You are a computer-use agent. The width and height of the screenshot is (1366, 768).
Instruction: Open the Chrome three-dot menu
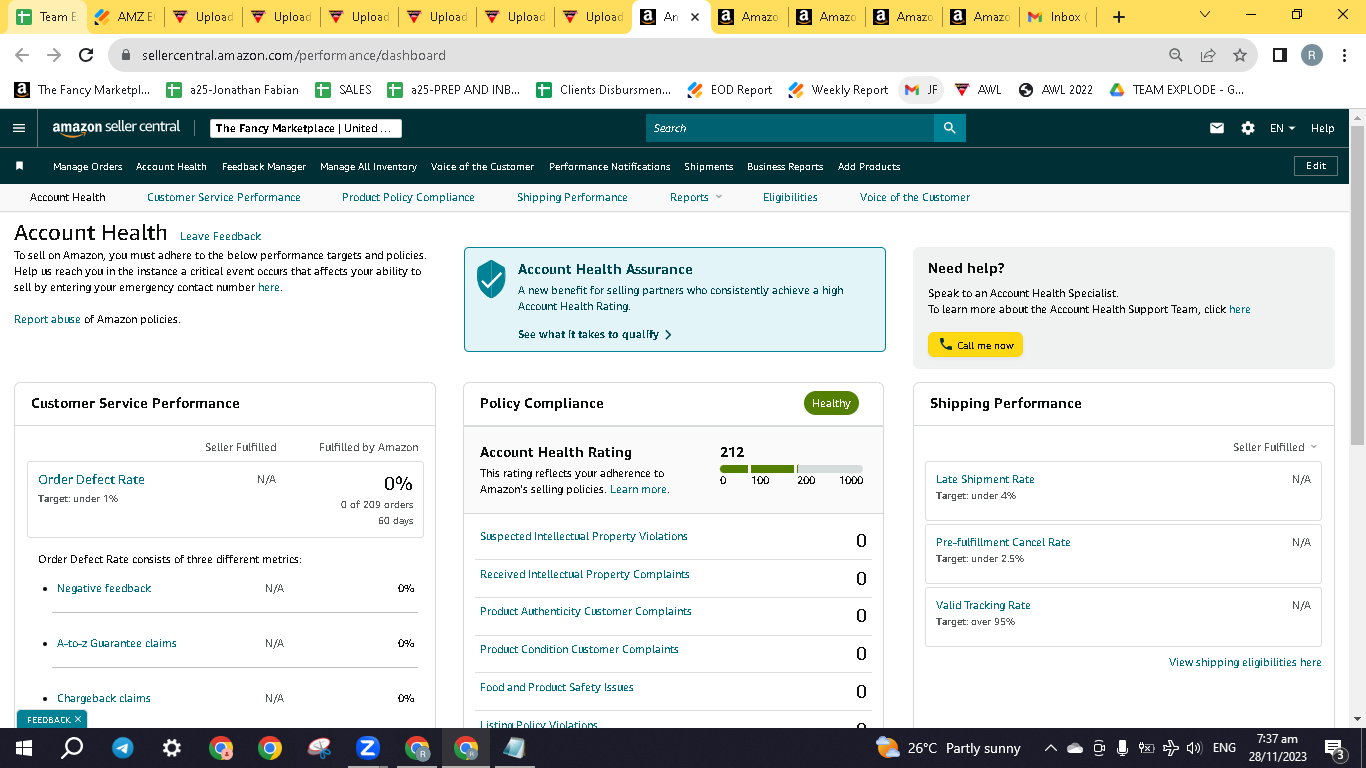[x=1345, y=55]
